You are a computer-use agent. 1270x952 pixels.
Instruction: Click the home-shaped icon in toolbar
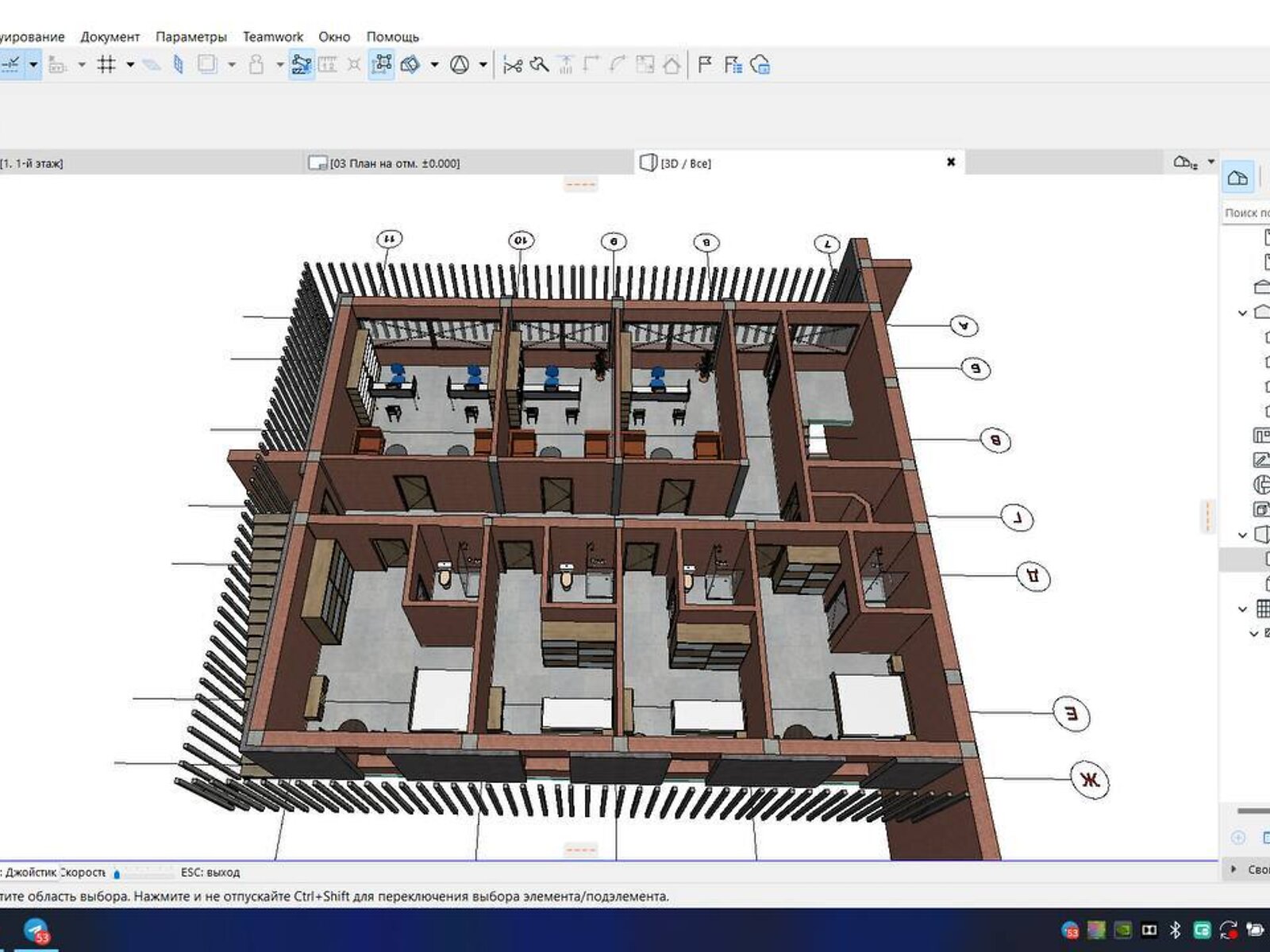(672, 65)
